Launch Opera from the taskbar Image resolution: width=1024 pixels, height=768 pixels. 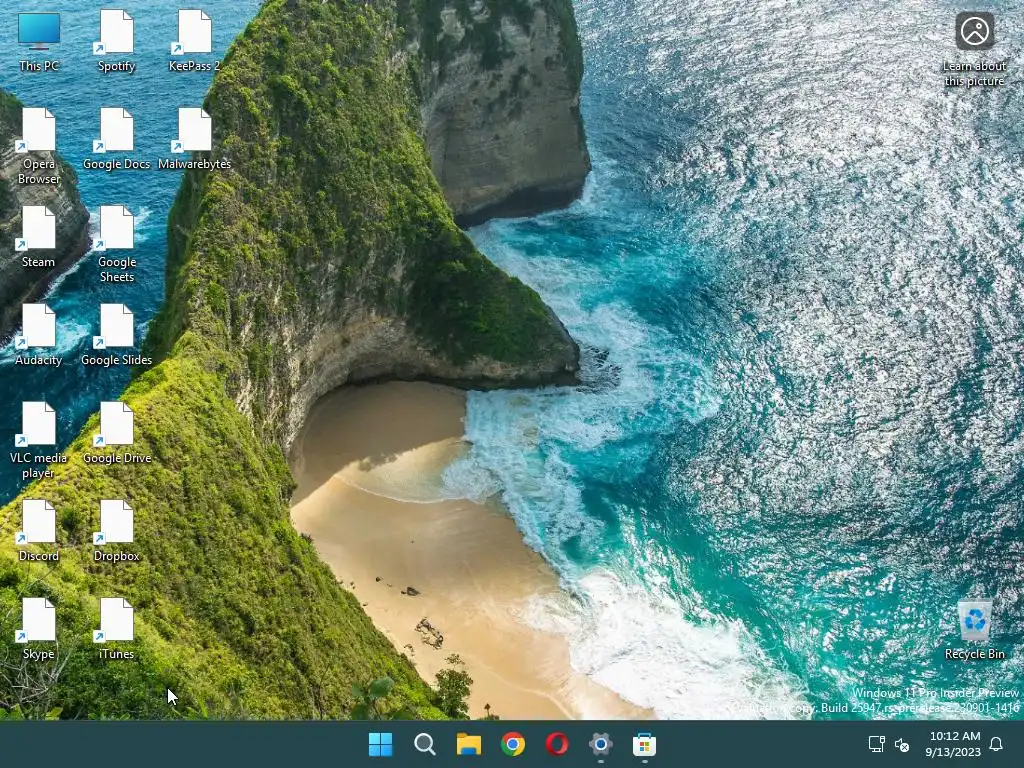[556, 744]
